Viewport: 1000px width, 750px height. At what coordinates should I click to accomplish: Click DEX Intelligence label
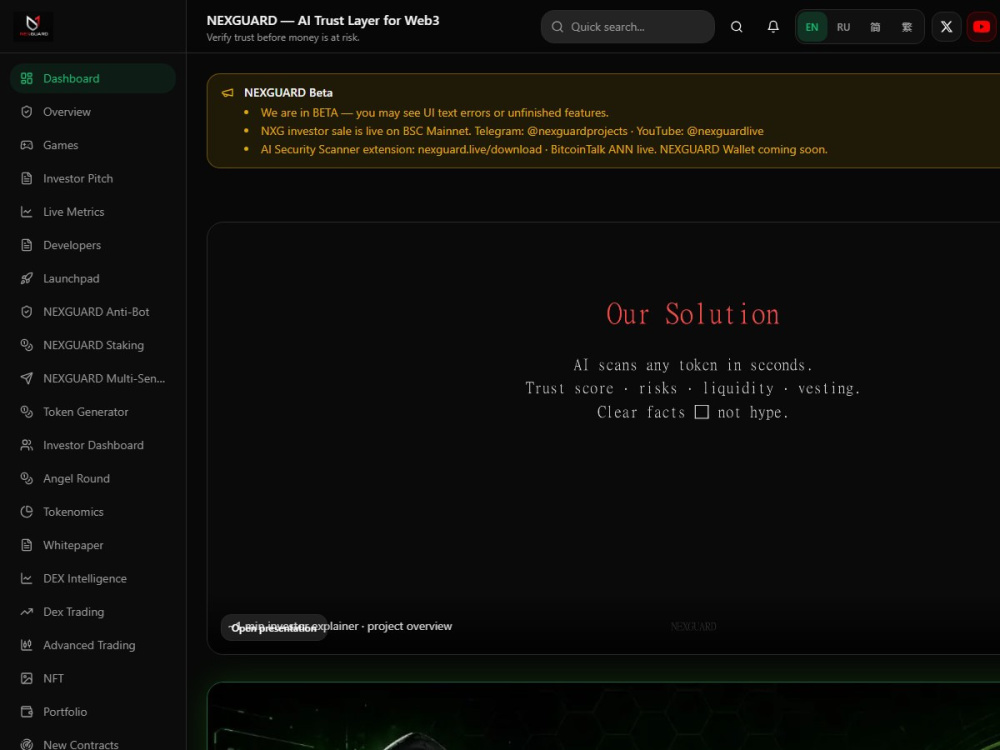[x=85, y=578]
